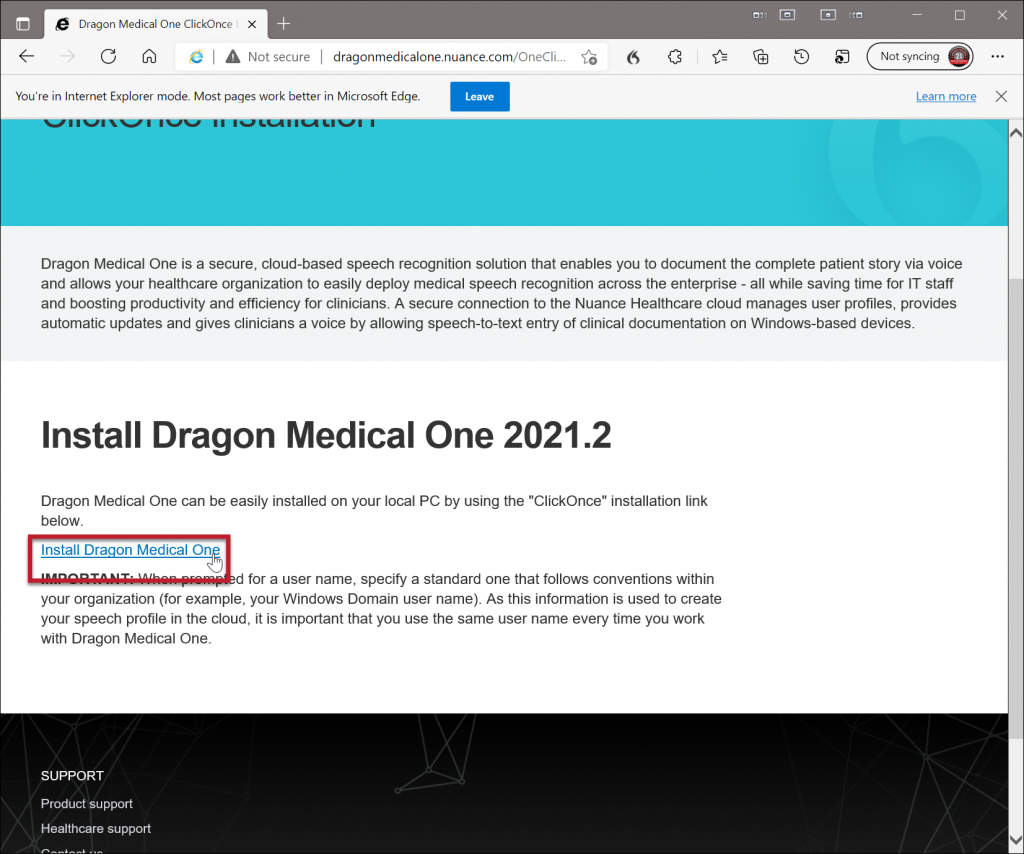This screenshot has height=854, width=1024.
Task: Open the tab actions menu icon
Action: pos(23,24)
